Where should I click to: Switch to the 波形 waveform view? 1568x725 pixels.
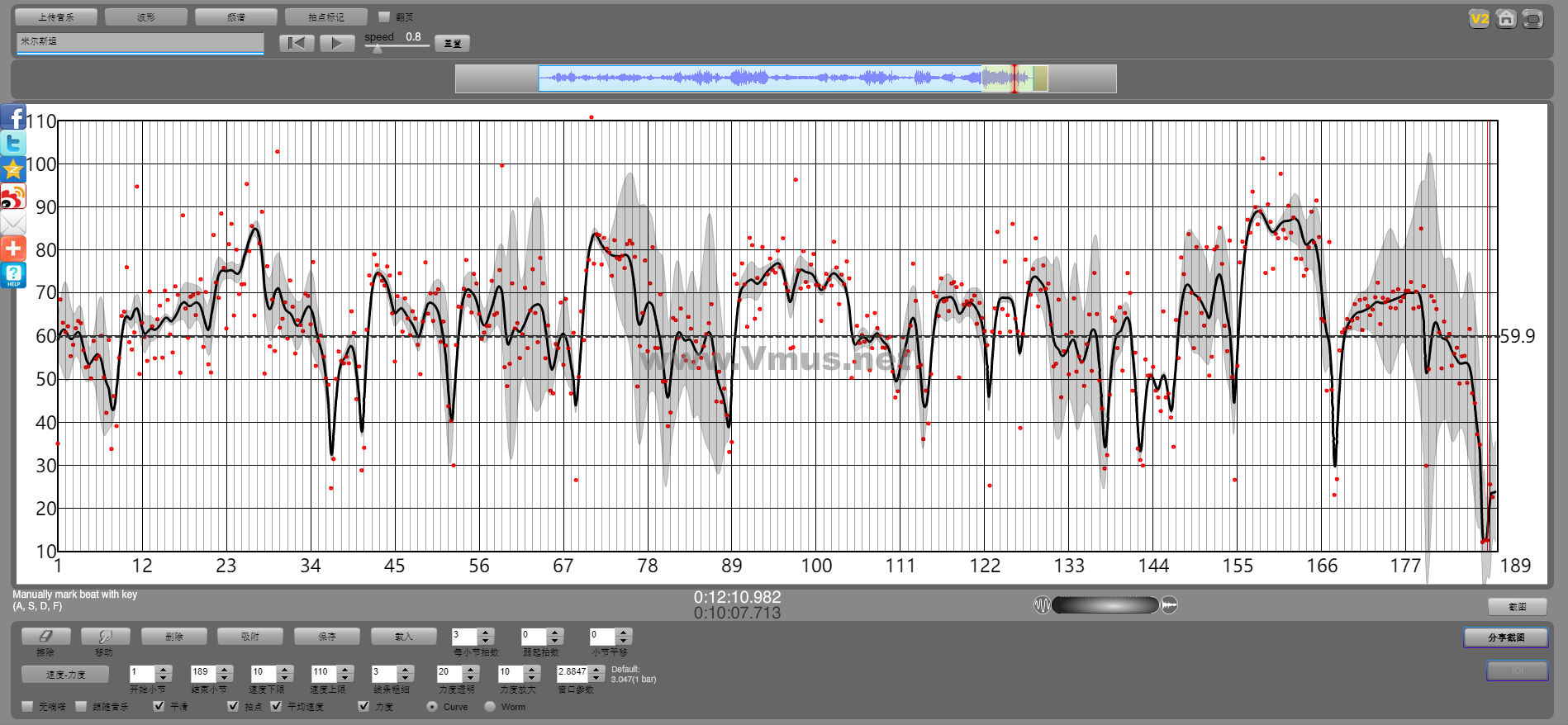click(146, 17)
